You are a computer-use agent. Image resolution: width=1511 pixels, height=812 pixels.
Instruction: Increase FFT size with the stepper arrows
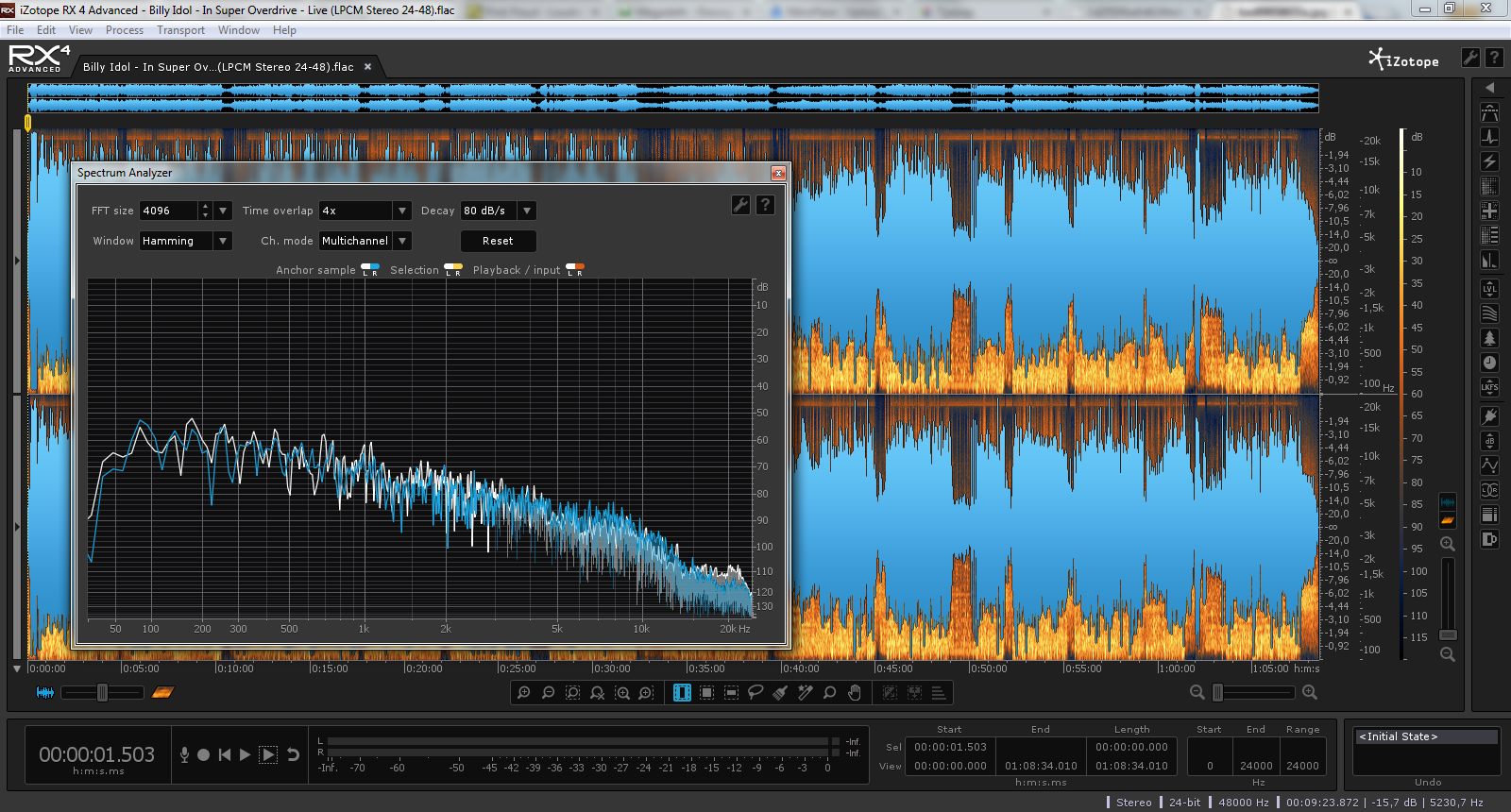(205, 206)
